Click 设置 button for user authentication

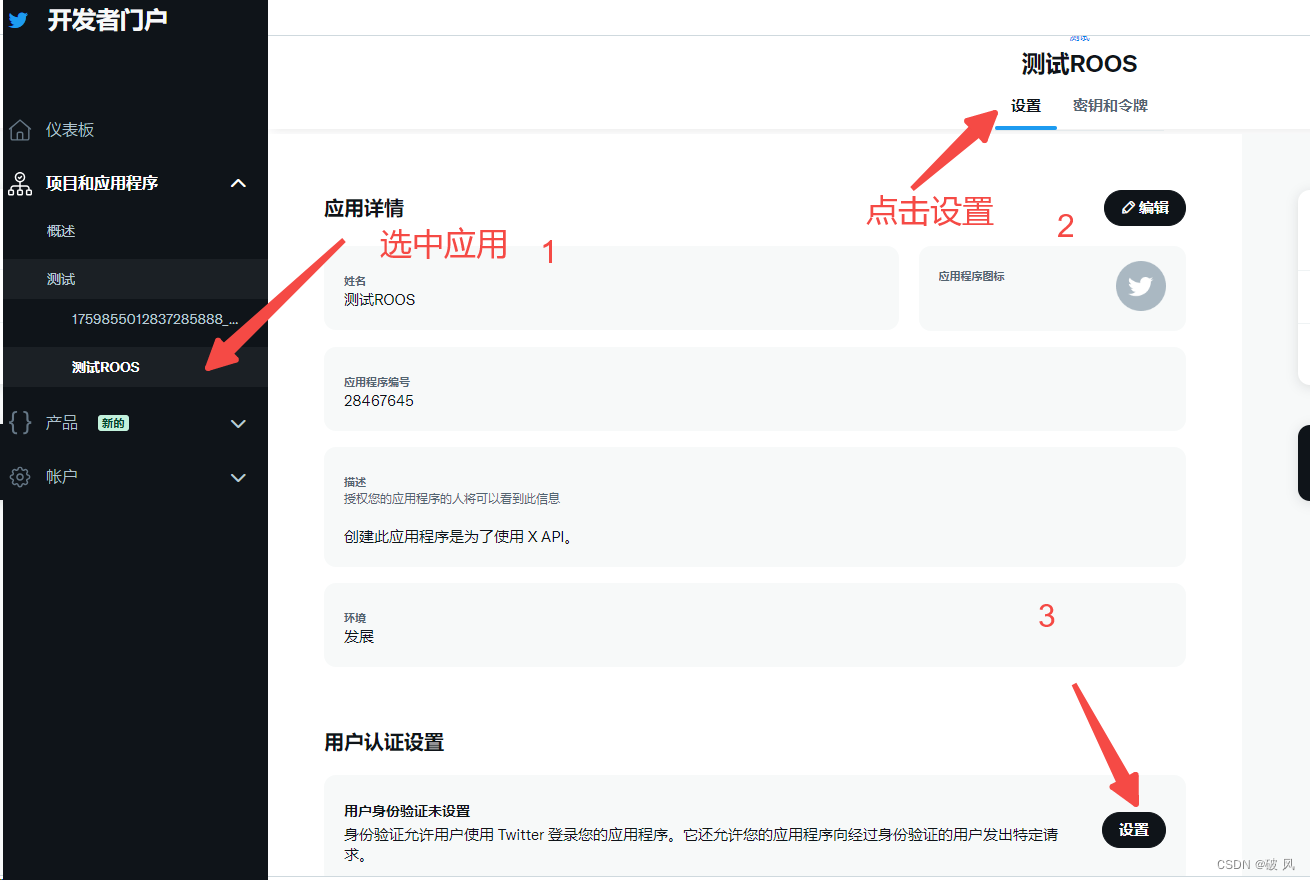coord(1134,830)
